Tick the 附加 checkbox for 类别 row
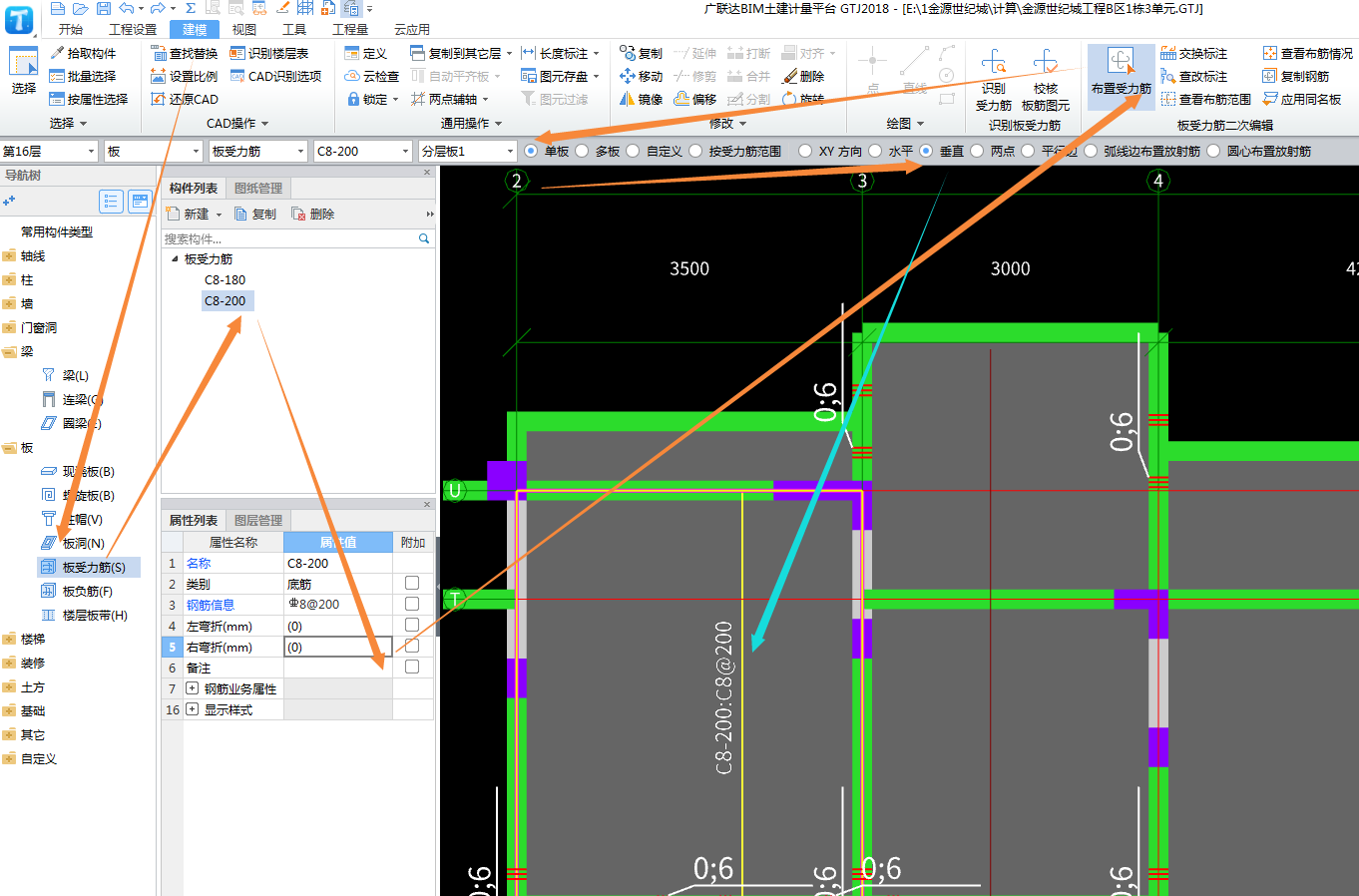 coord(412,583)
